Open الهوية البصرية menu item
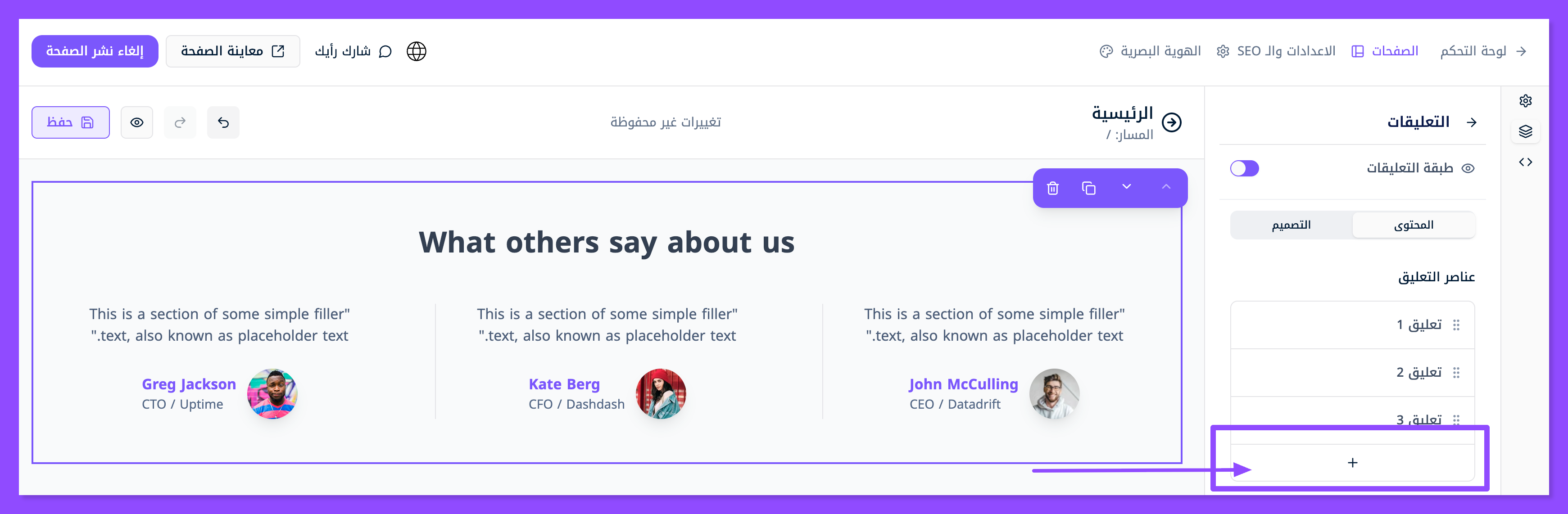 [1151, 51]
